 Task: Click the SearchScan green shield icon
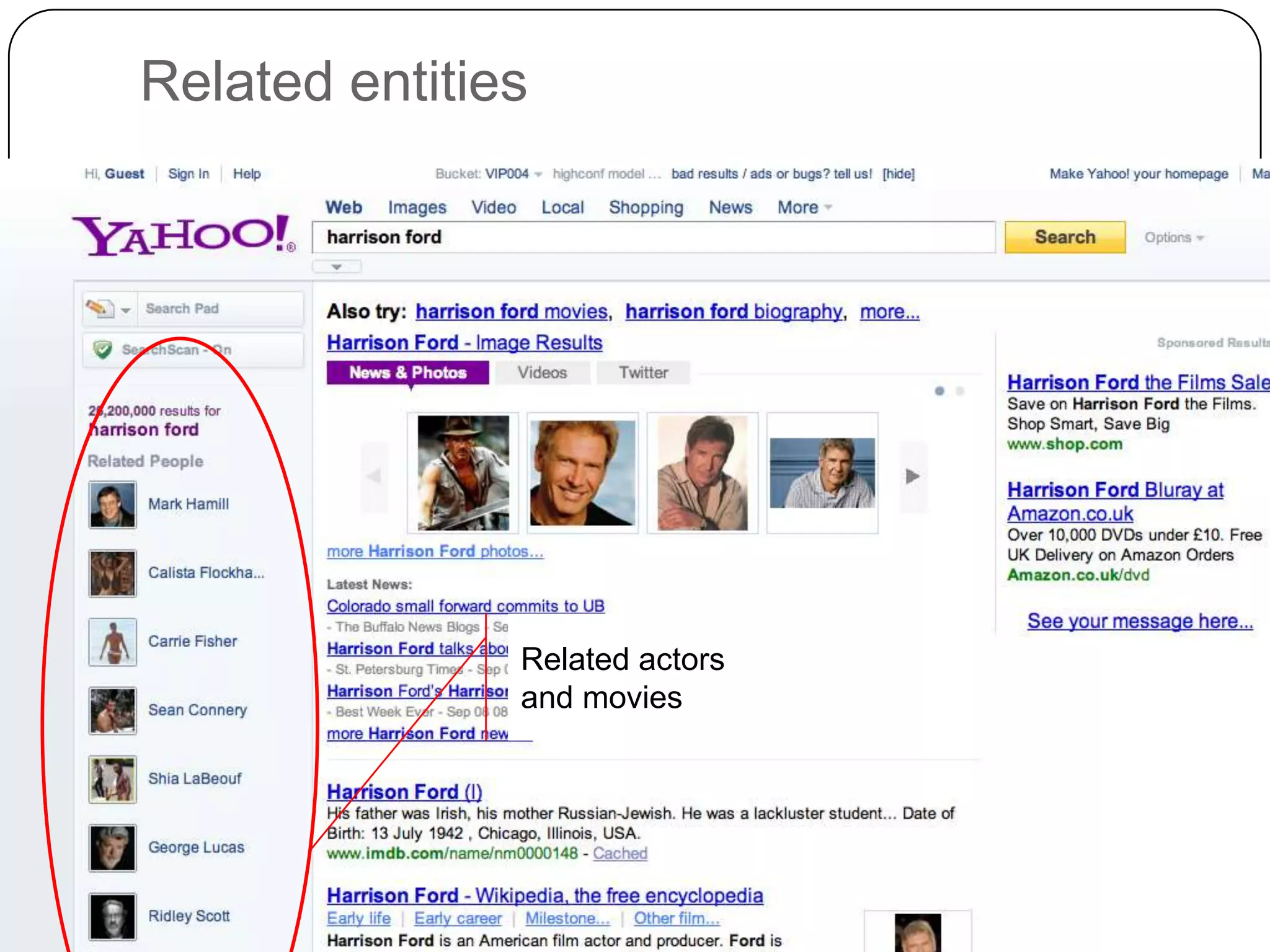point(102,350)
